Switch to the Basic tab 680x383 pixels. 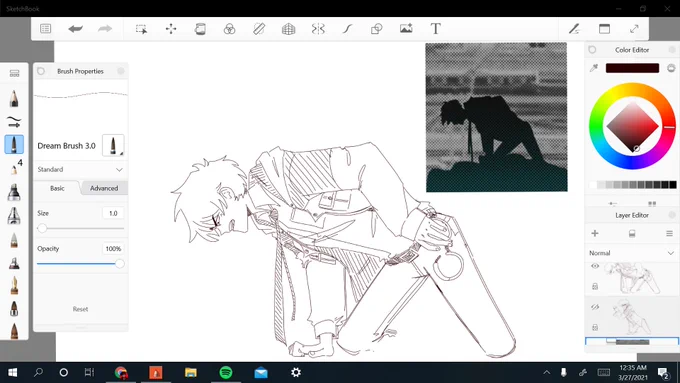point(57,188)
